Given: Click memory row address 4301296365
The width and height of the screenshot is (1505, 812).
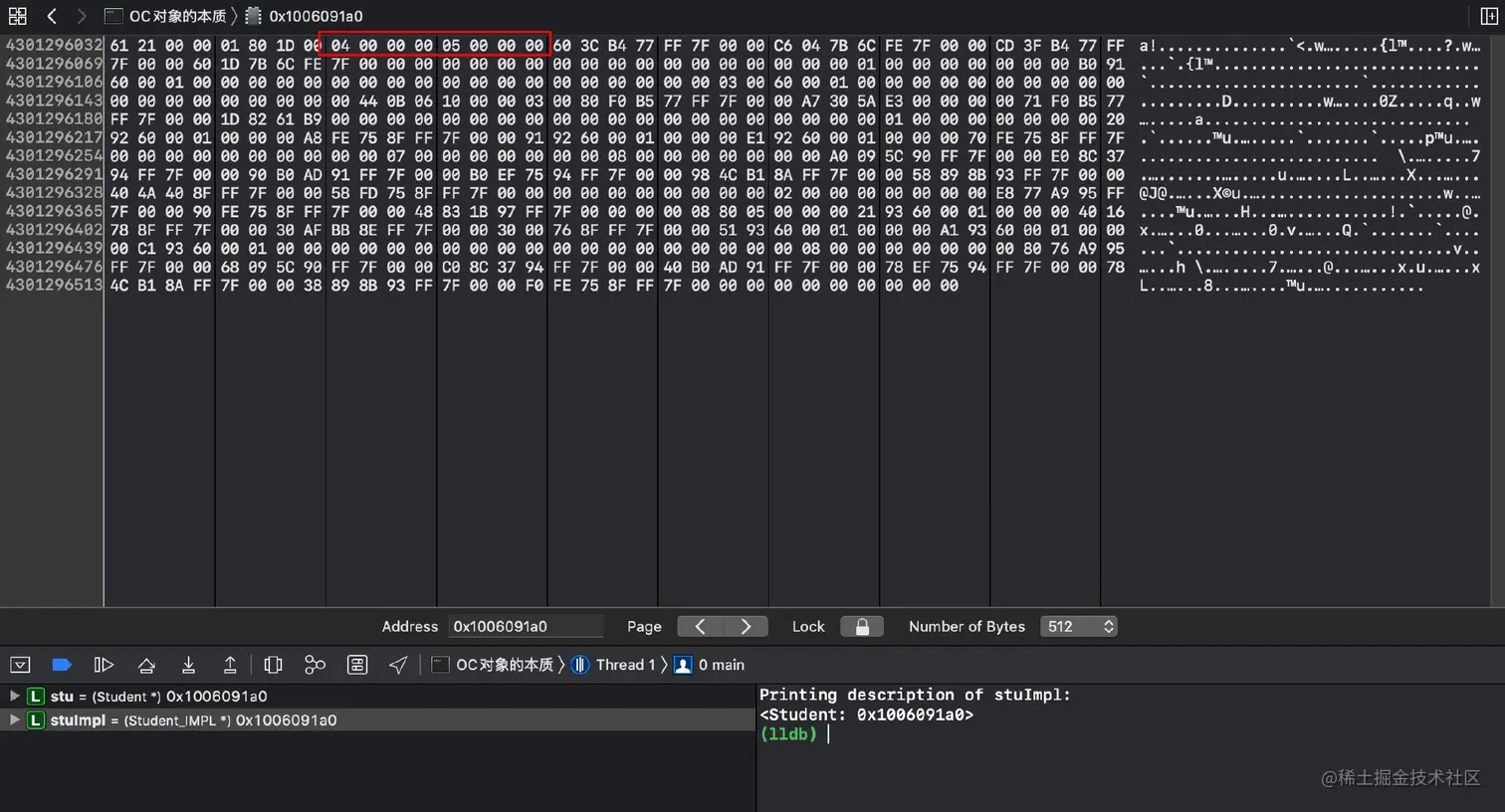Looking at the screenshot, I should coord(54,211).
